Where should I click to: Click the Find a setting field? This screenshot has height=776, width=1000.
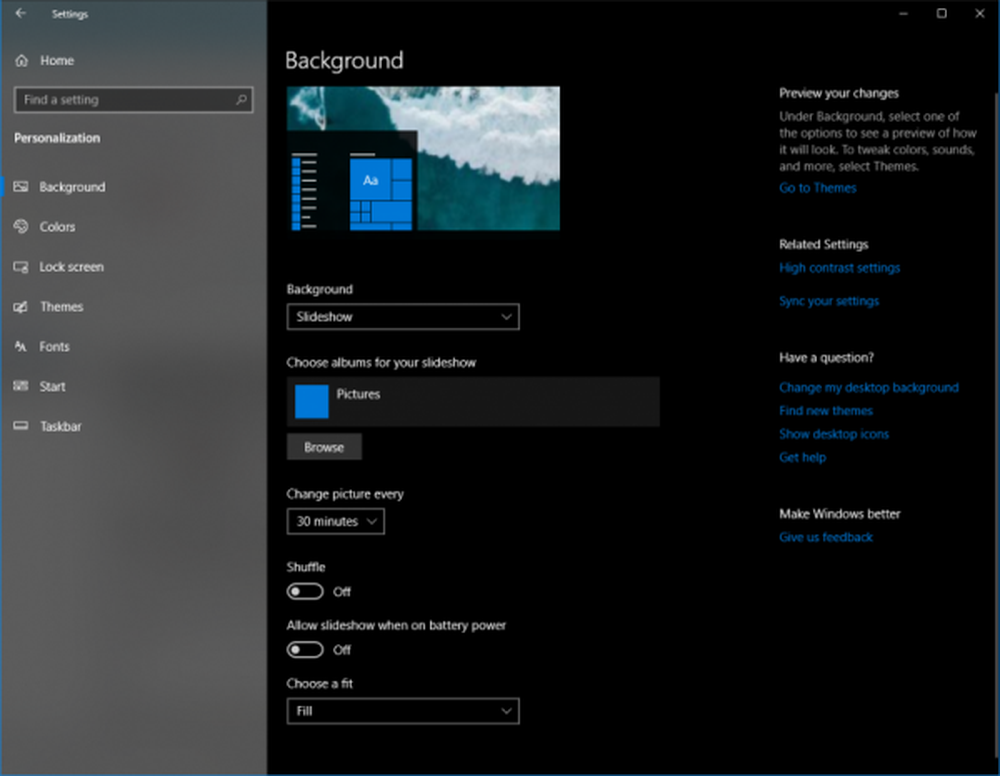click(133, 100)
